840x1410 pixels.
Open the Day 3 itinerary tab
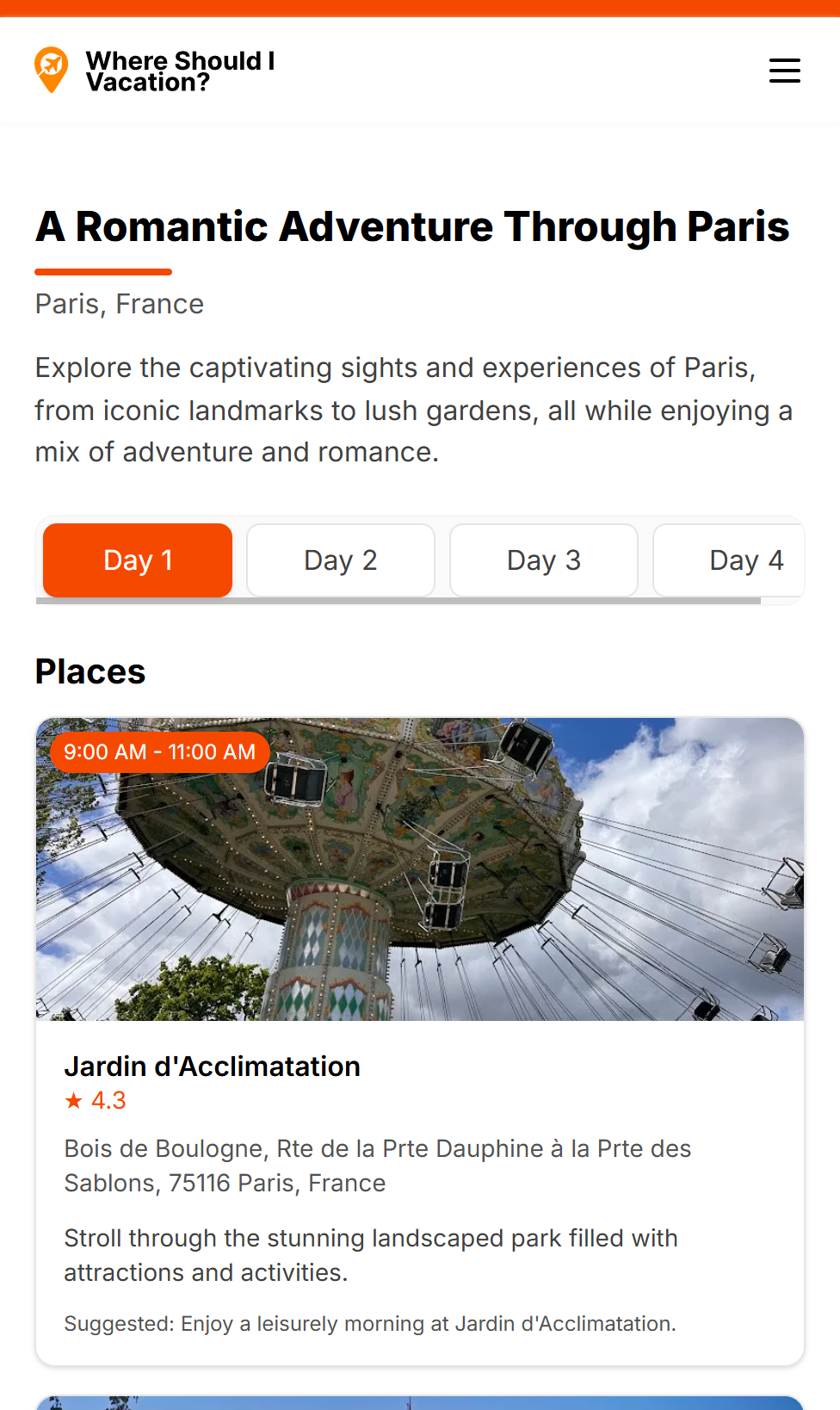click(544, 560)
